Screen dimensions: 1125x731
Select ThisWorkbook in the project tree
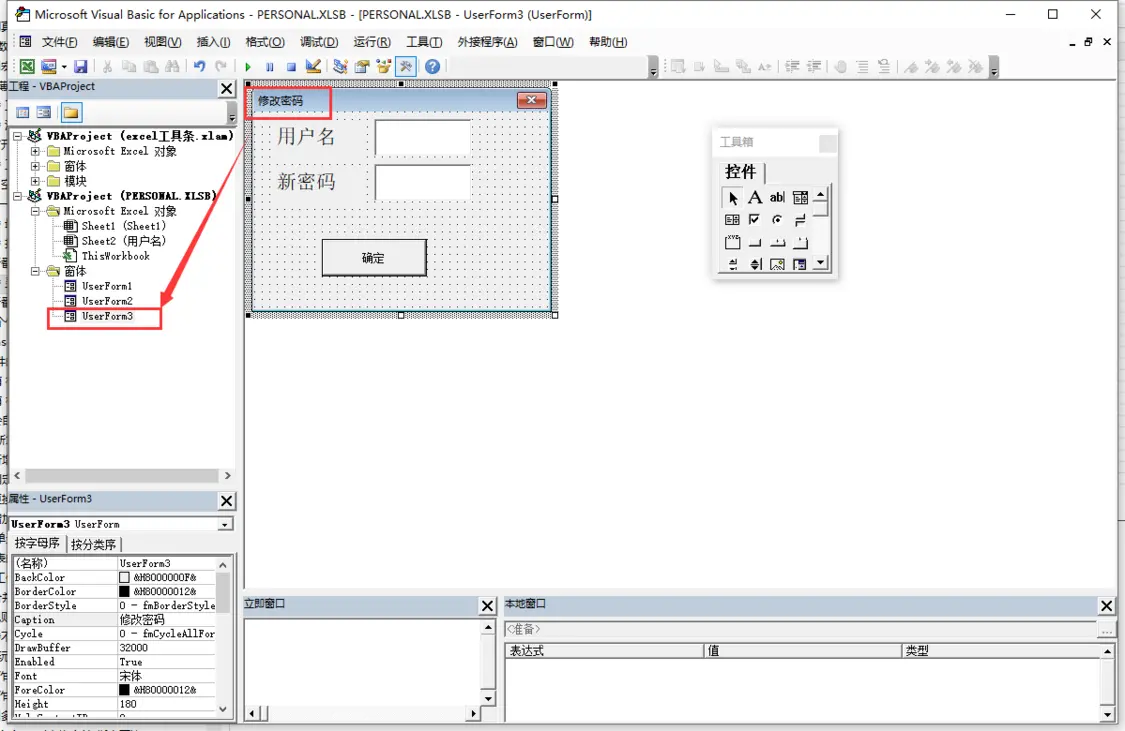(116, 256)
